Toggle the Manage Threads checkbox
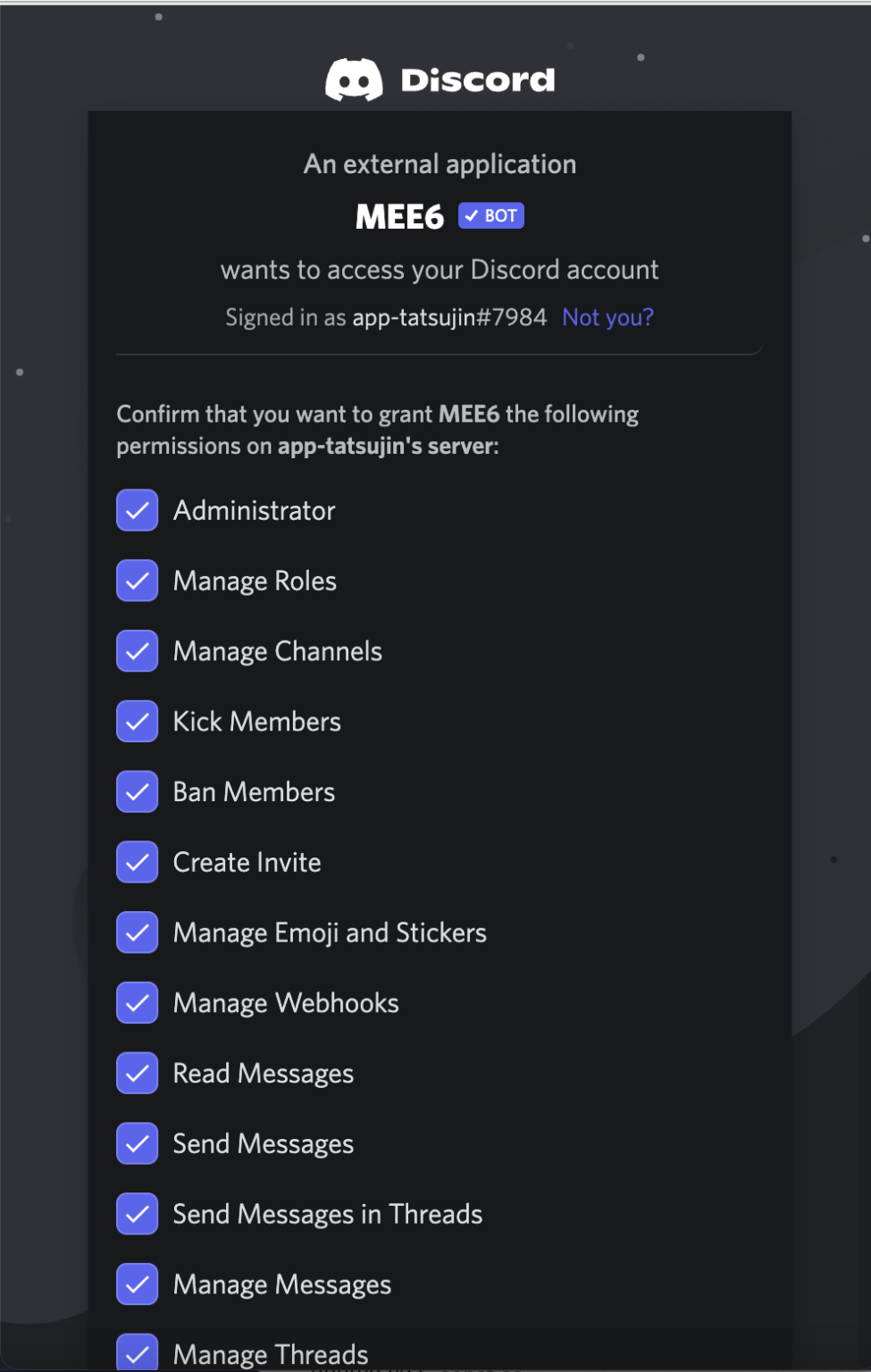This screenshot has height=1372, width=871. point(138,1353)
